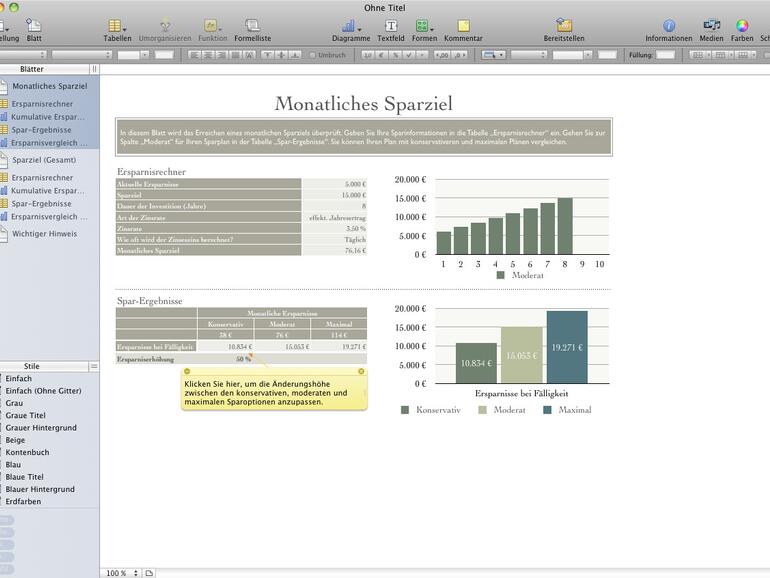Insert a Textfeld from the toolbar
This screenshot has width=770, height=578.
tap(391, 29)
